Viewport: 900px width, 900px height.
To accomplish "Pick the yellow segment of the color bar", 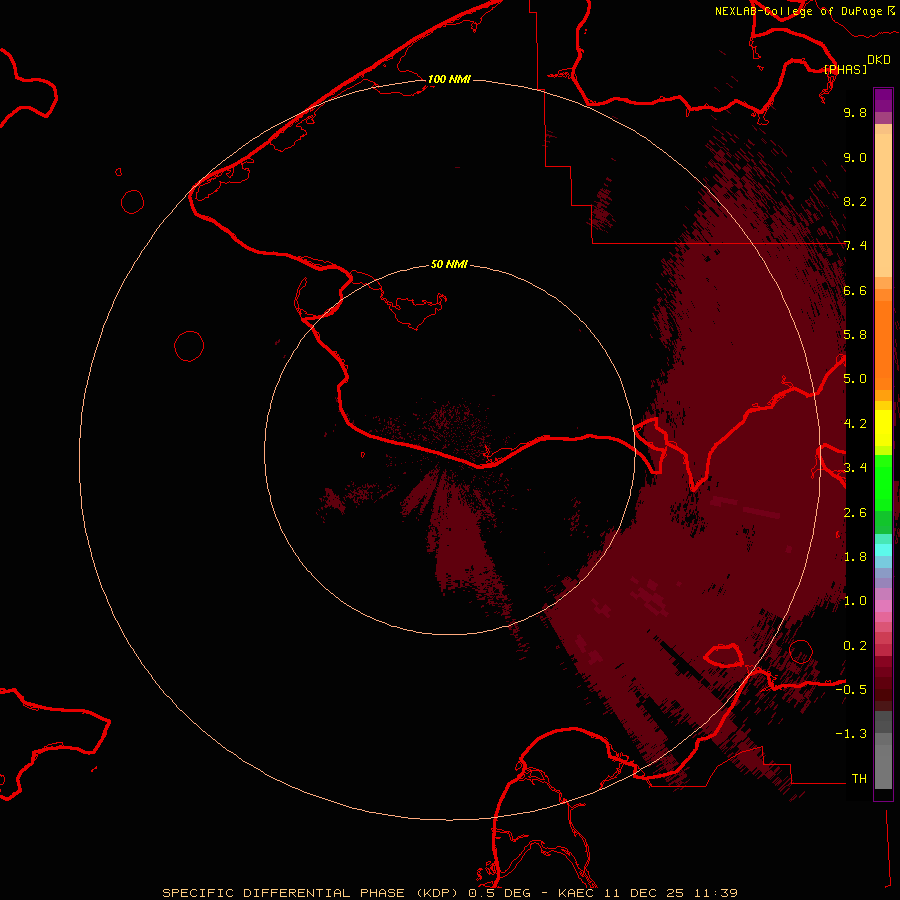I will [x=883, y=428].
